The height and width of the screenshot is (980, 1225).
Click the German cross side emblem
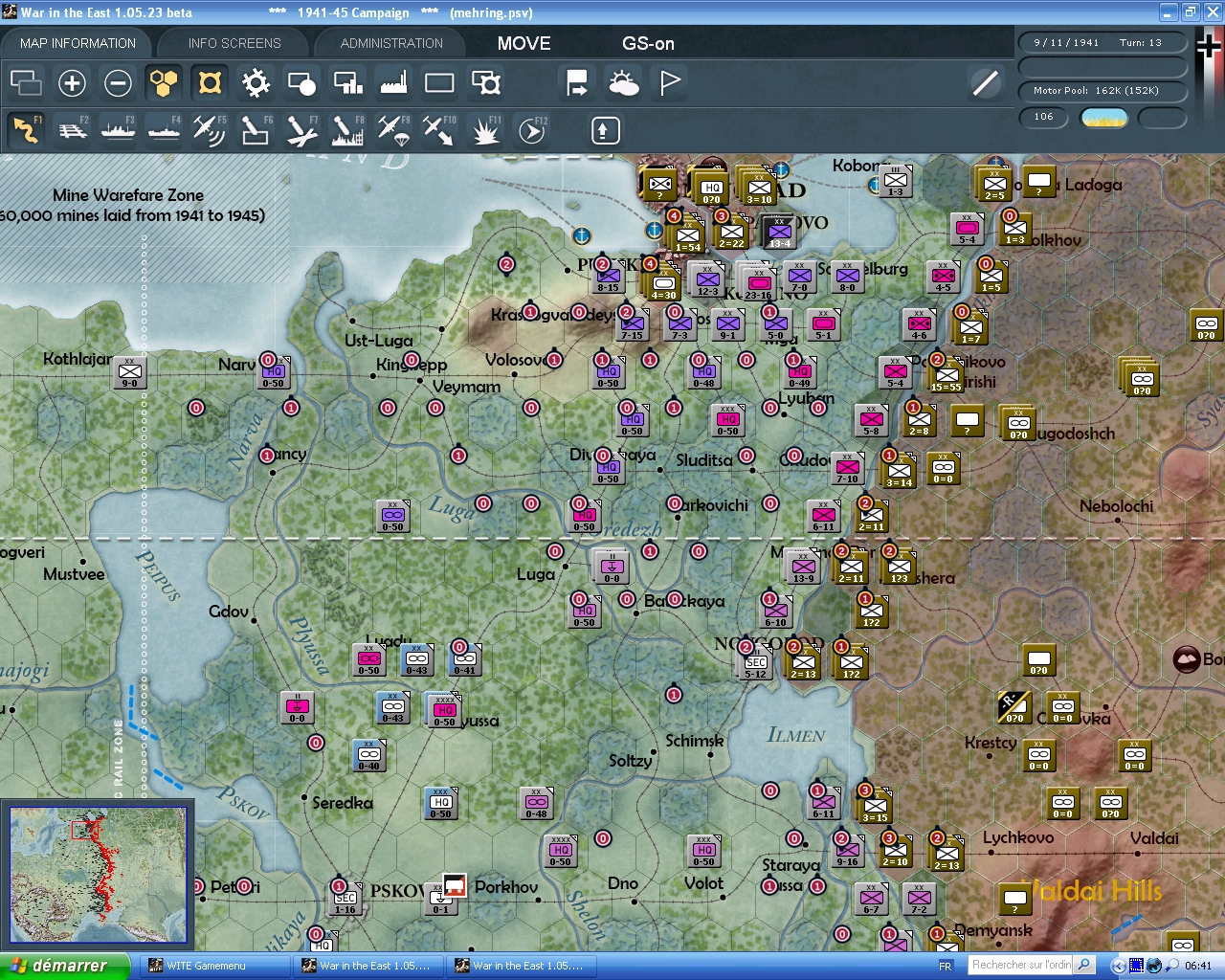coord(1209,46)
